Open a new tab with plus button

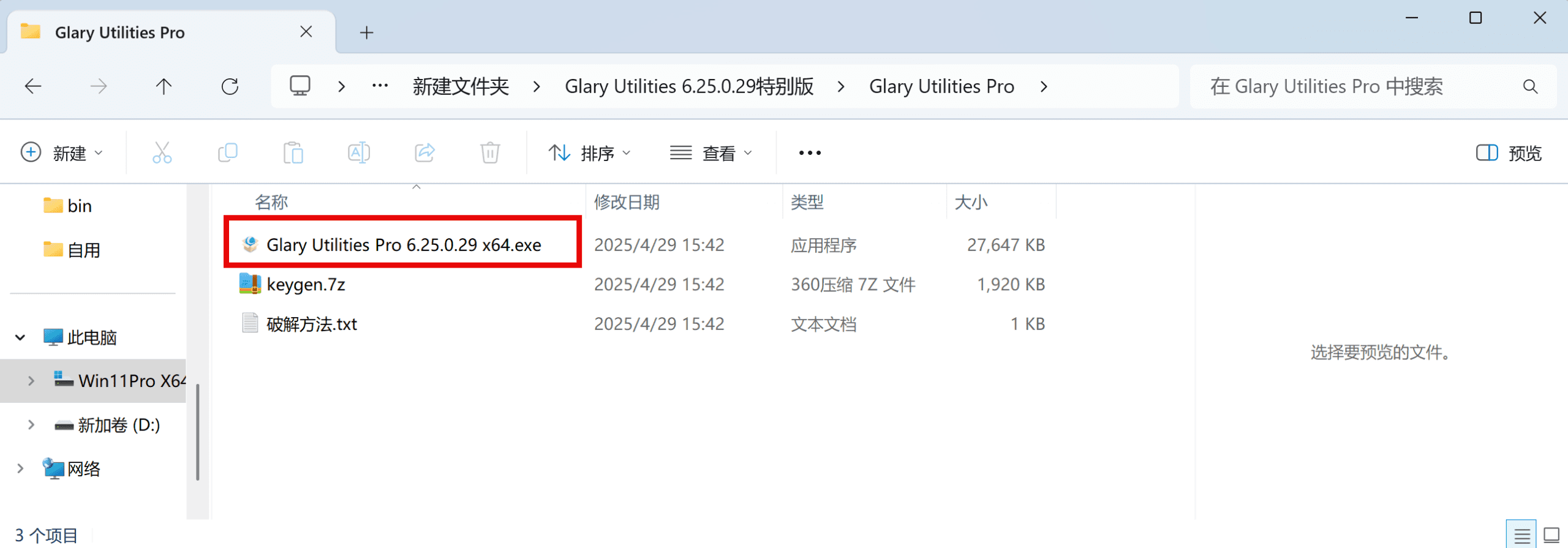pos(366,32)
